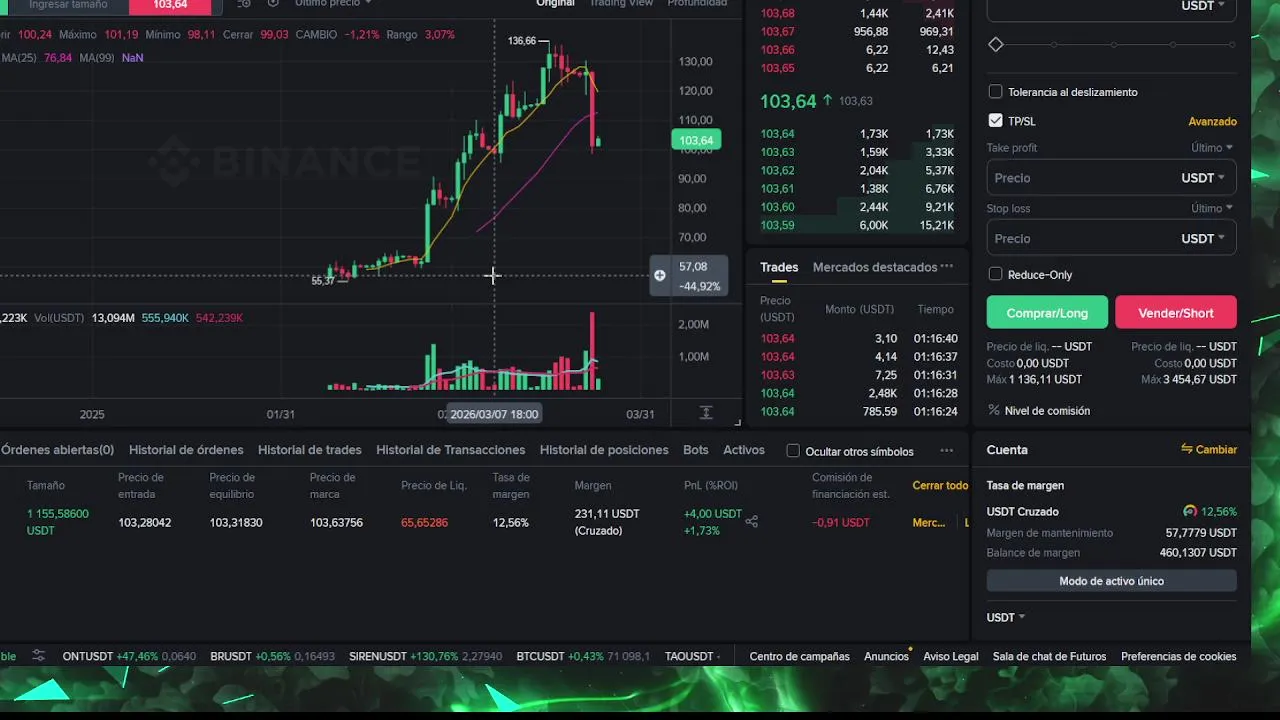Click the red 103,64 price button at top
The width and height of the screenshot is (1280, 720).
pos(170,5)
